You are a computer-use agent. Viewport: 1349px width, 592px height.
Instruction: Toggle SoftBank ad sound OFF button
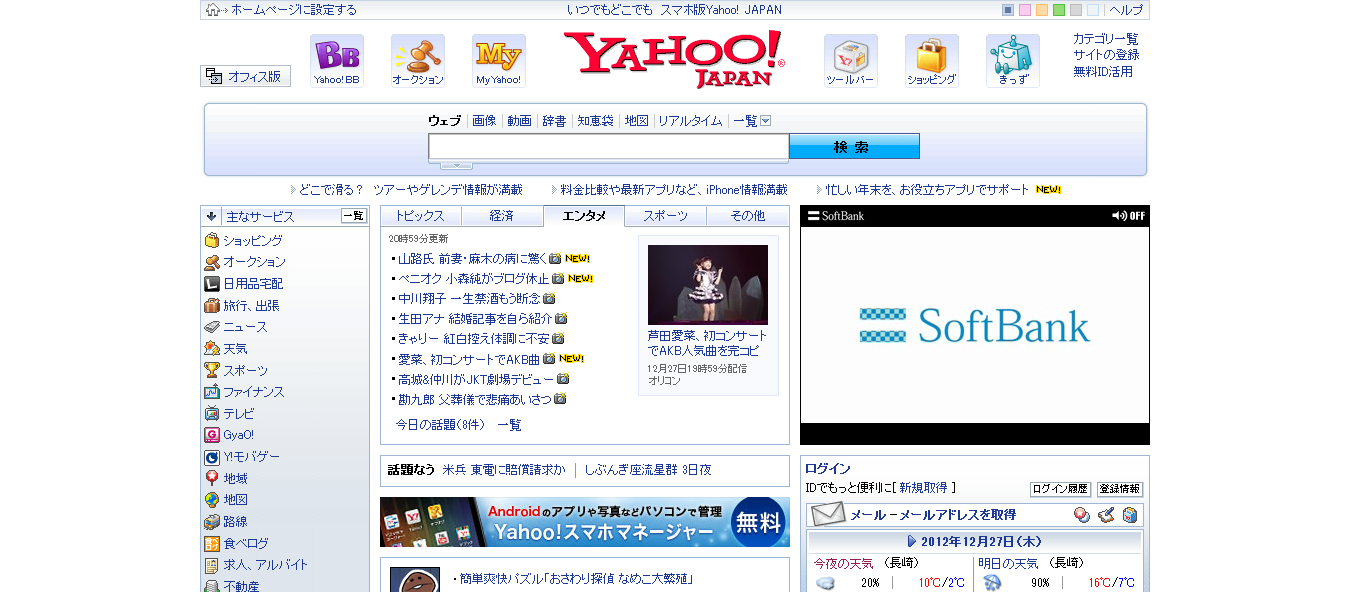coord(1129,216)
